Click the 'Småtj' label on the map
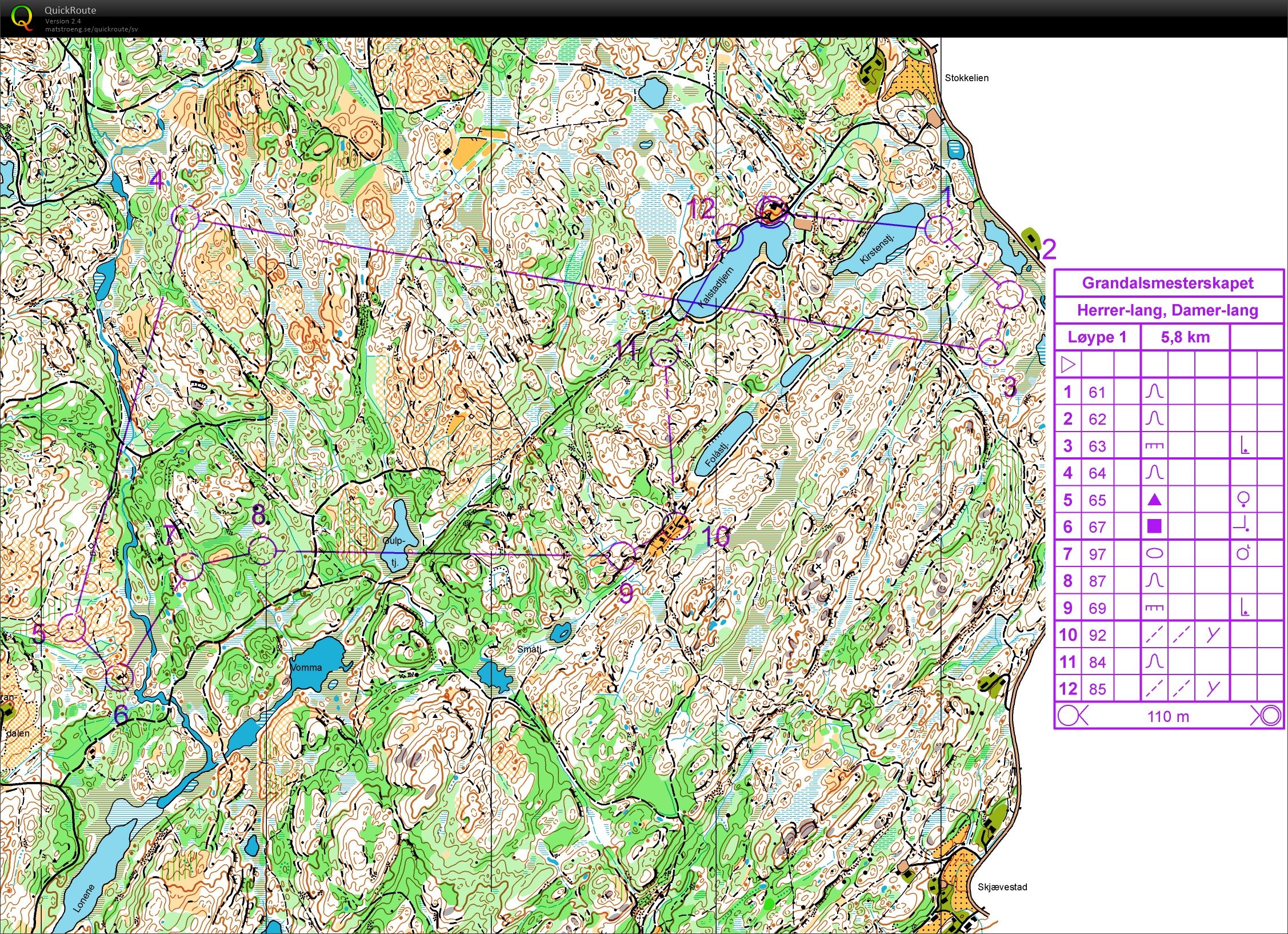This screenshot has width=1288, height=934. pyautogui.click(x=529, y=649)
